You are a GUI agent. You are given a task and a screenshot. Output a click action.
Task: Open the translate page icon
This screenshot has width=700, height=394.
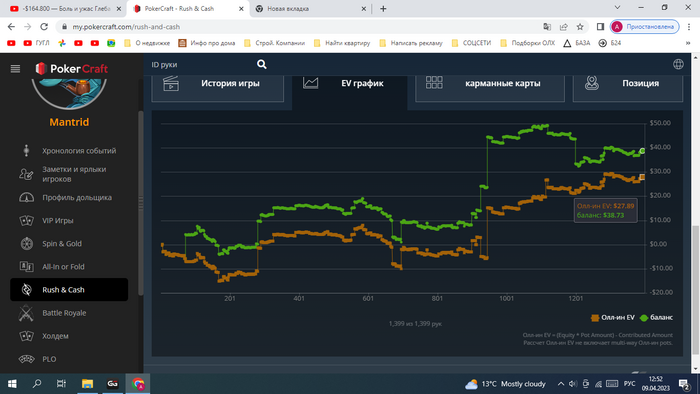click(547, 27)
